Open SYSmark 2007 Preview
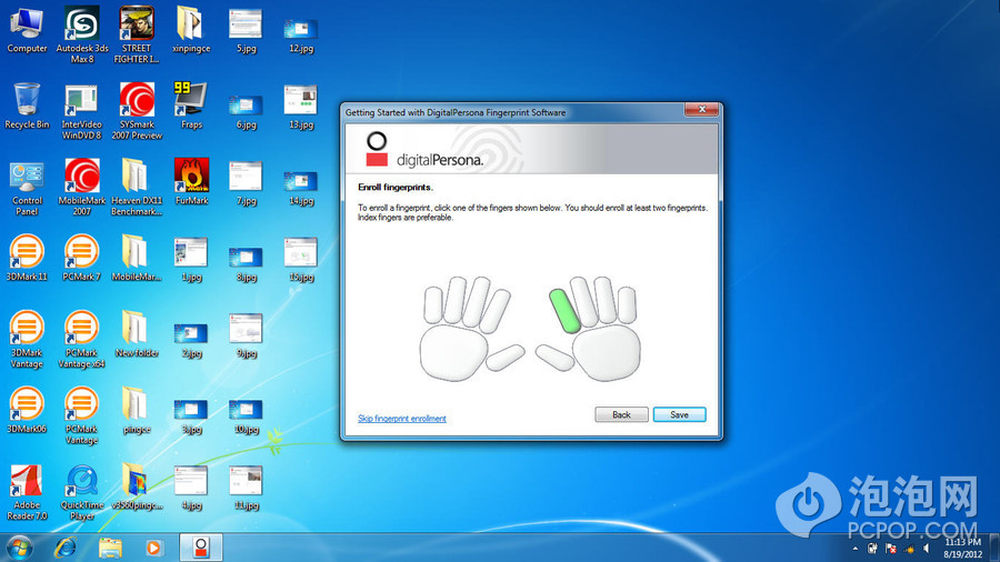Screen dimensions: 1000x562 [x=136, y=111]
